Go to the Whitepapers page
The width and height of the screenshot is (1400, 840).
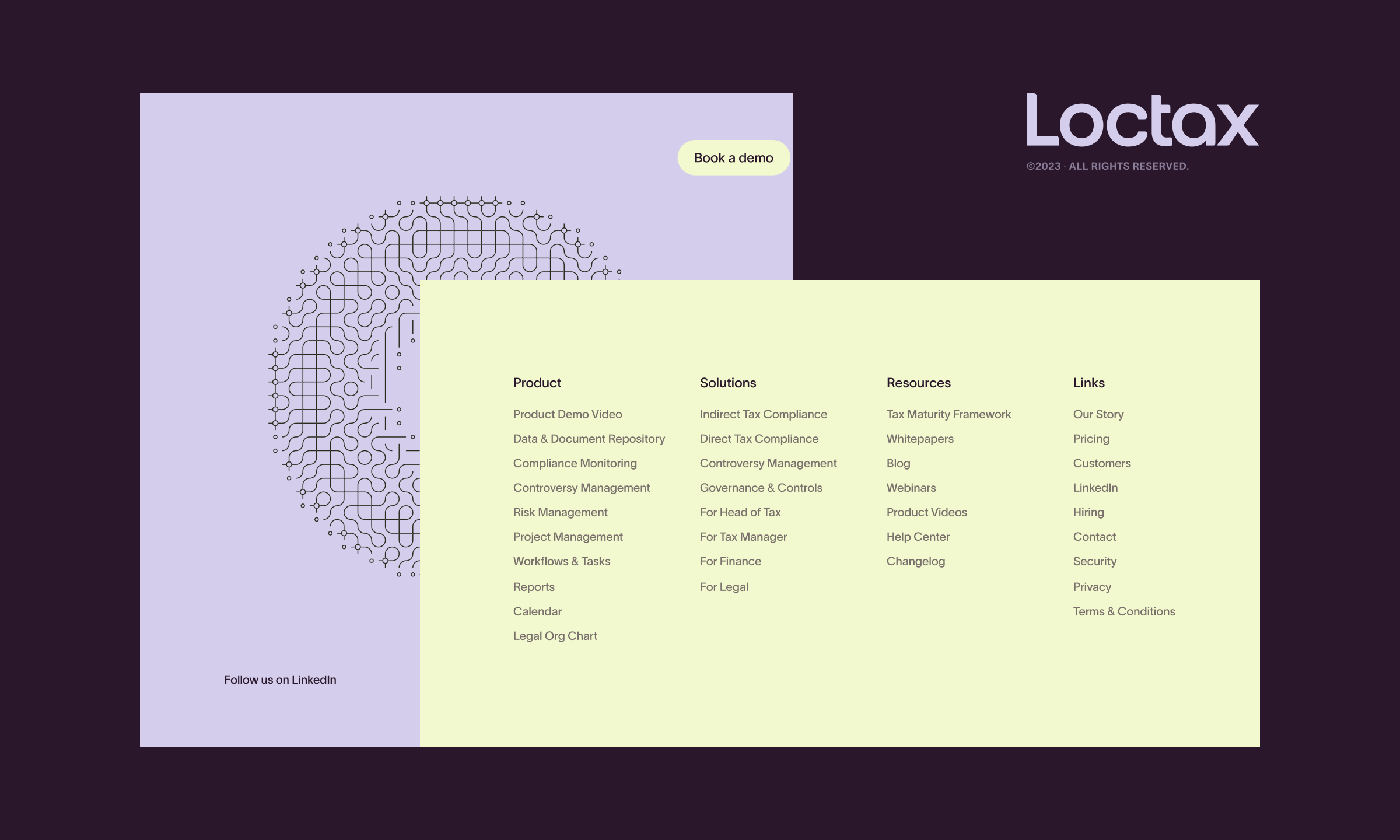[x=920, y=439]
